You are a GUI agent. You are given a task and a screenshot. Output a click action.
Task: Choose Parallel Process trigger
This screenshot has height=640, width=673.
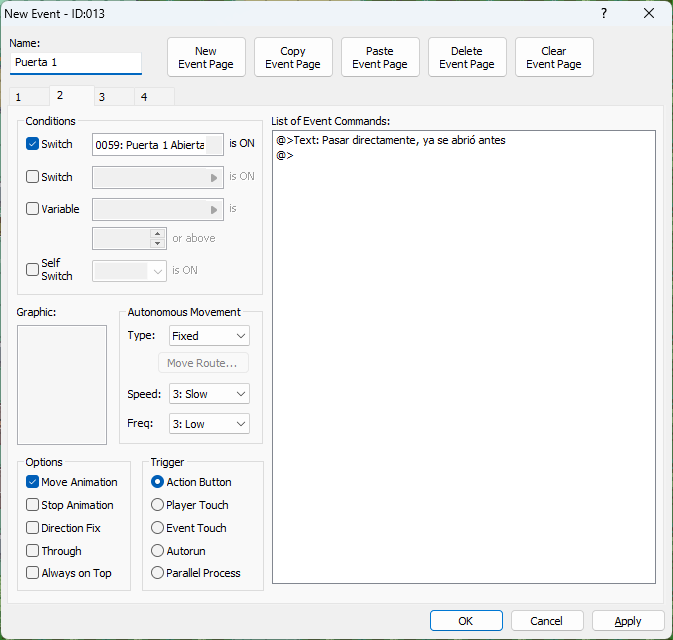tap(158, 574)
